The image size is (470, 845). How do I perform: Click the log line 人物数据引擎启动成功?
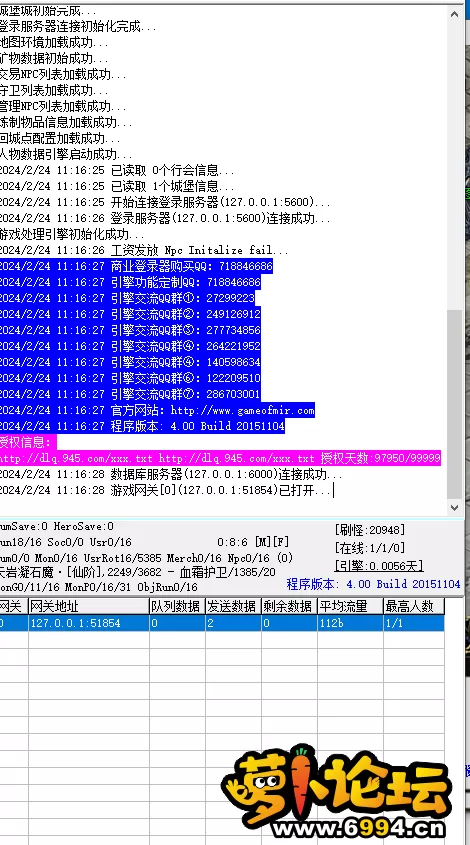click(66, 155)
